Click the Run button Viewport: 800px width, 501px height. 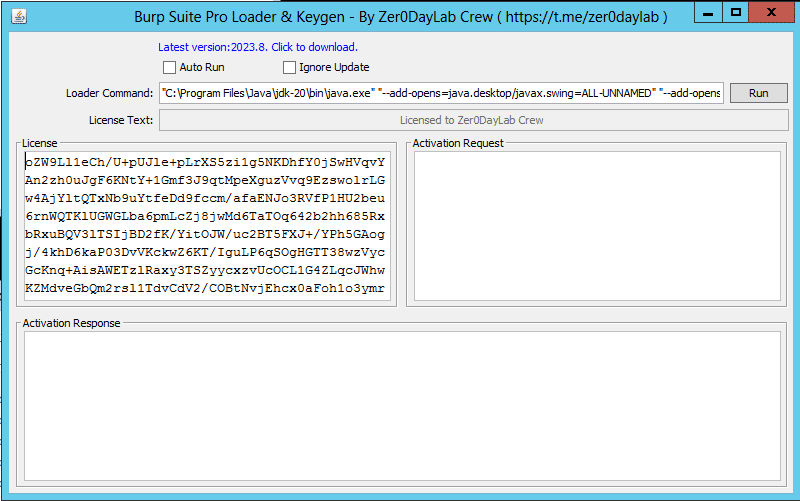point(759,93)
